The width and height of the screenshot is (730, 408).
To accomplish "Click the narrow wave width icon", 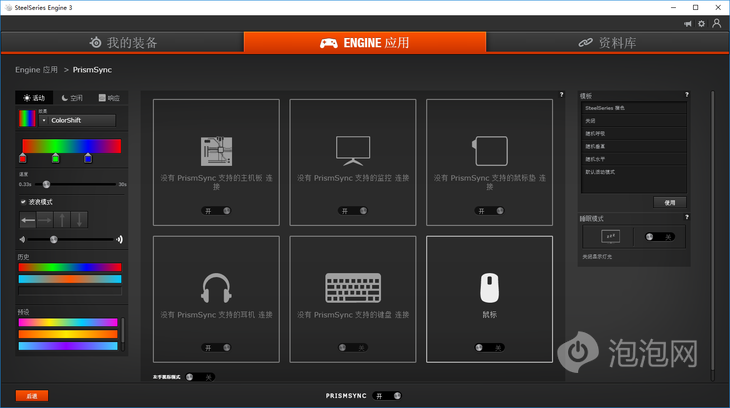I will pyautogui.click(x=22, y=239).
